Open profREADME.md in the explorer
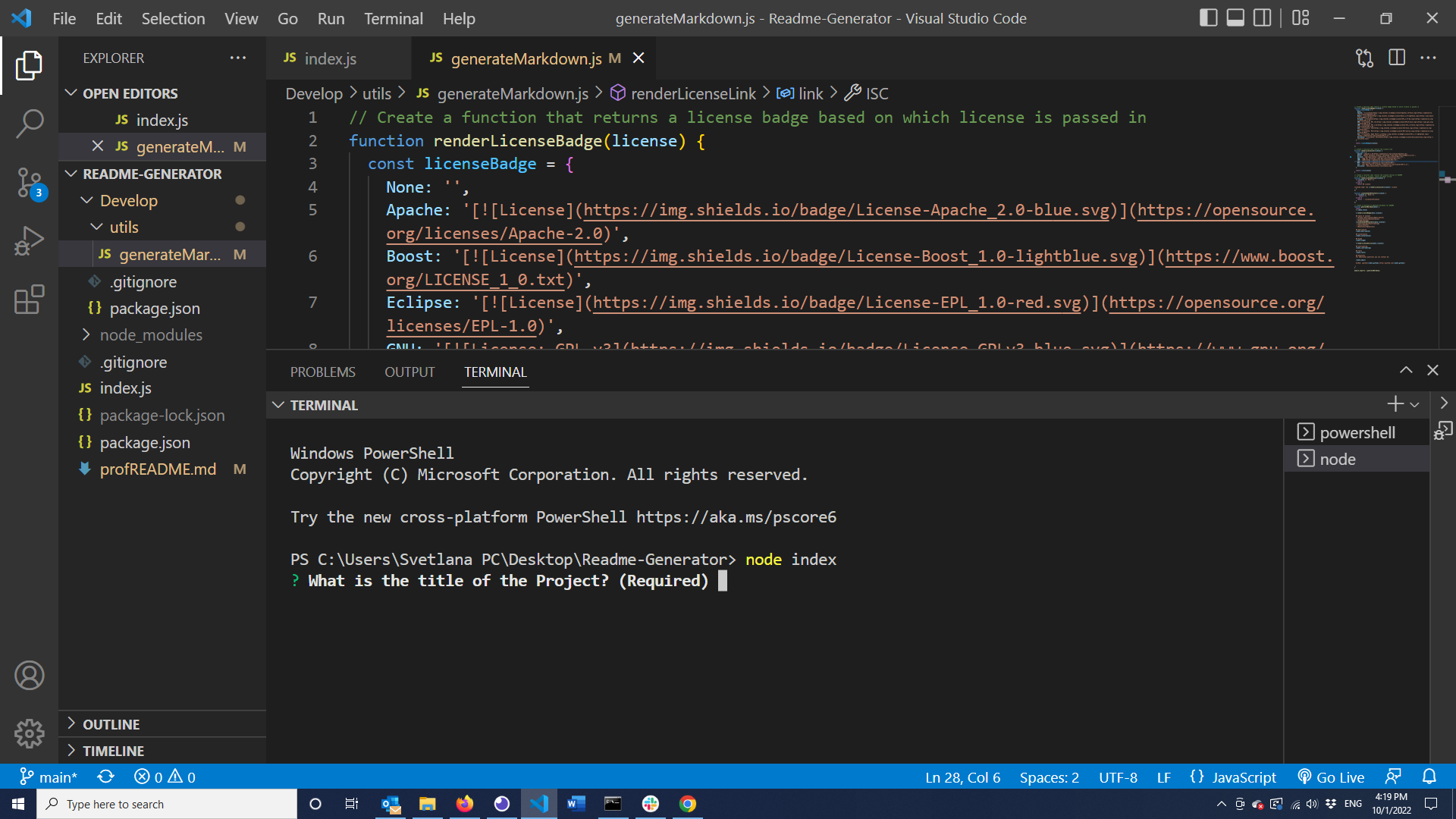The height and width of the screenshot is (819, 1456). [x=162, y=469]
